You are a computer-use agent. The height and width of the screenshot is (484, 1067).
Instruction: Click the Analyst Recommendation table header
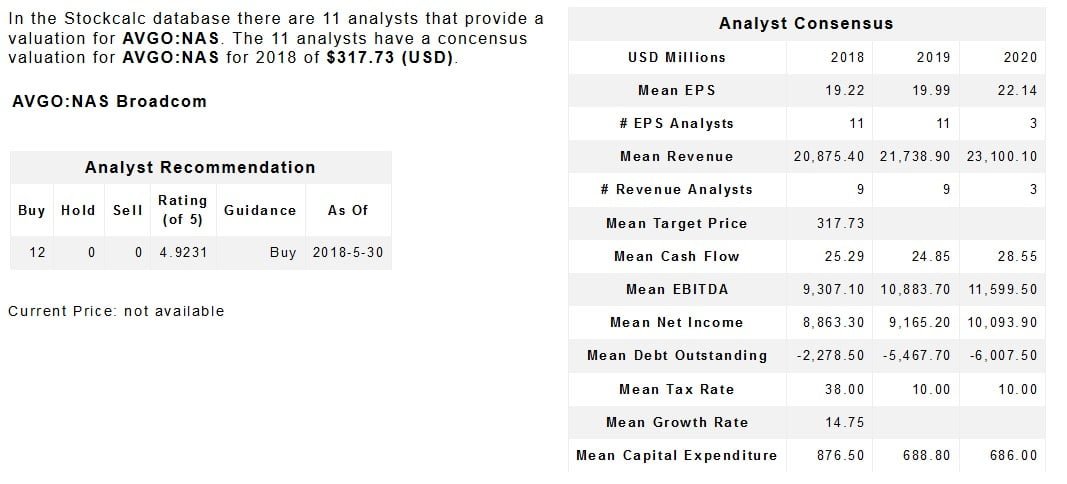pyautogui.click(x=200, y=167)
